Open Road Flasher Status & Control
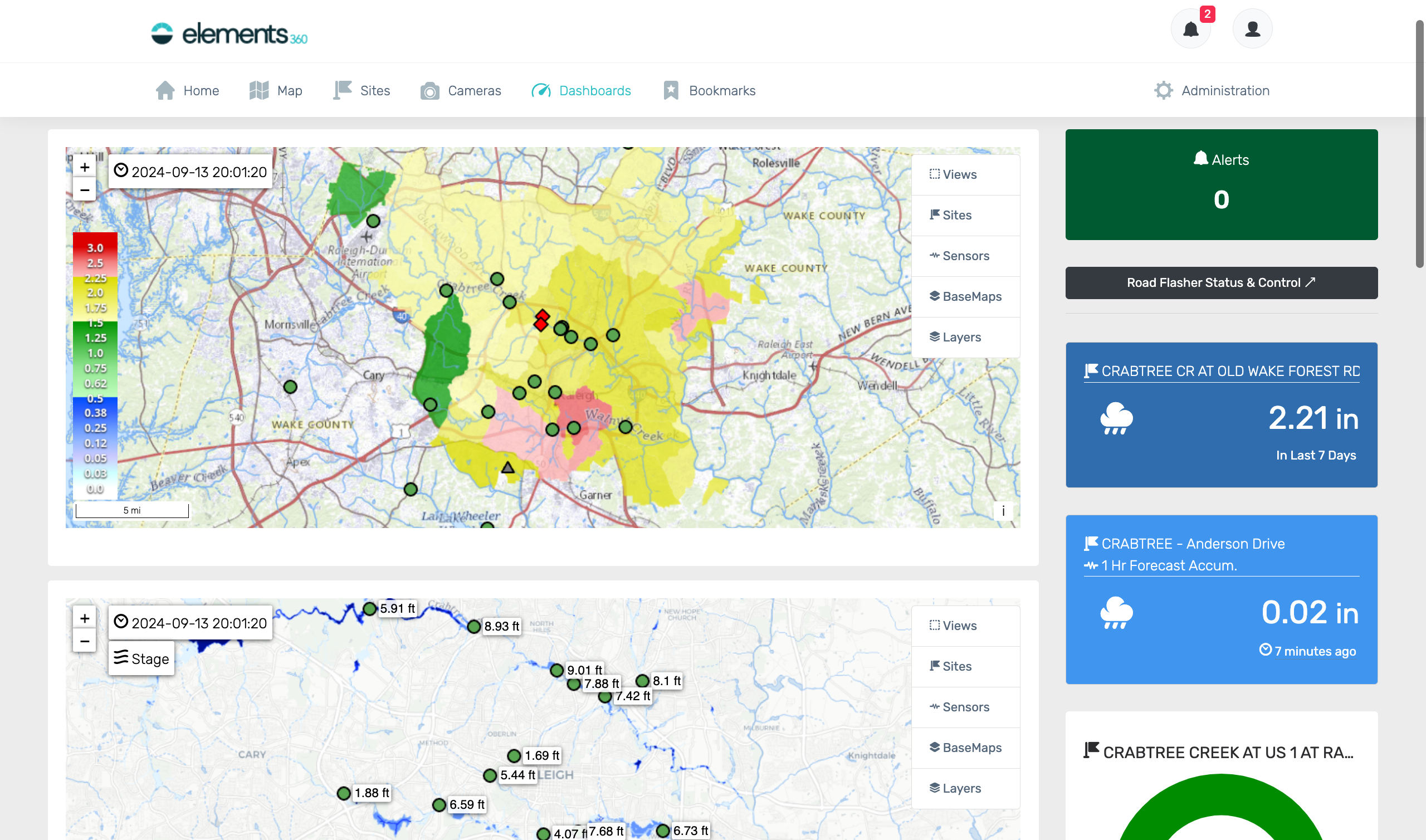 click(1220, 282)
